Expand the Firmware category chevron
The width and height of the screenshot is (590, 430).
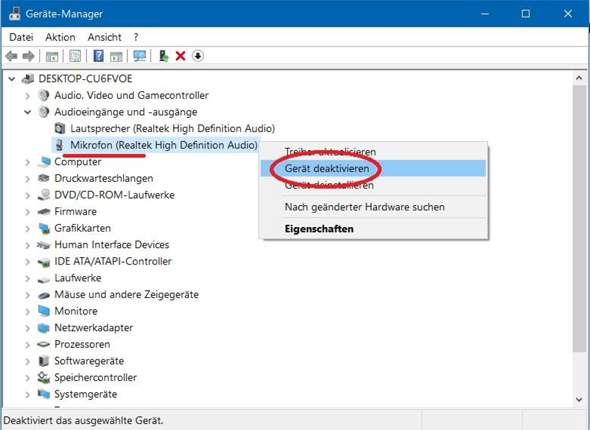(x=27, y=212)
